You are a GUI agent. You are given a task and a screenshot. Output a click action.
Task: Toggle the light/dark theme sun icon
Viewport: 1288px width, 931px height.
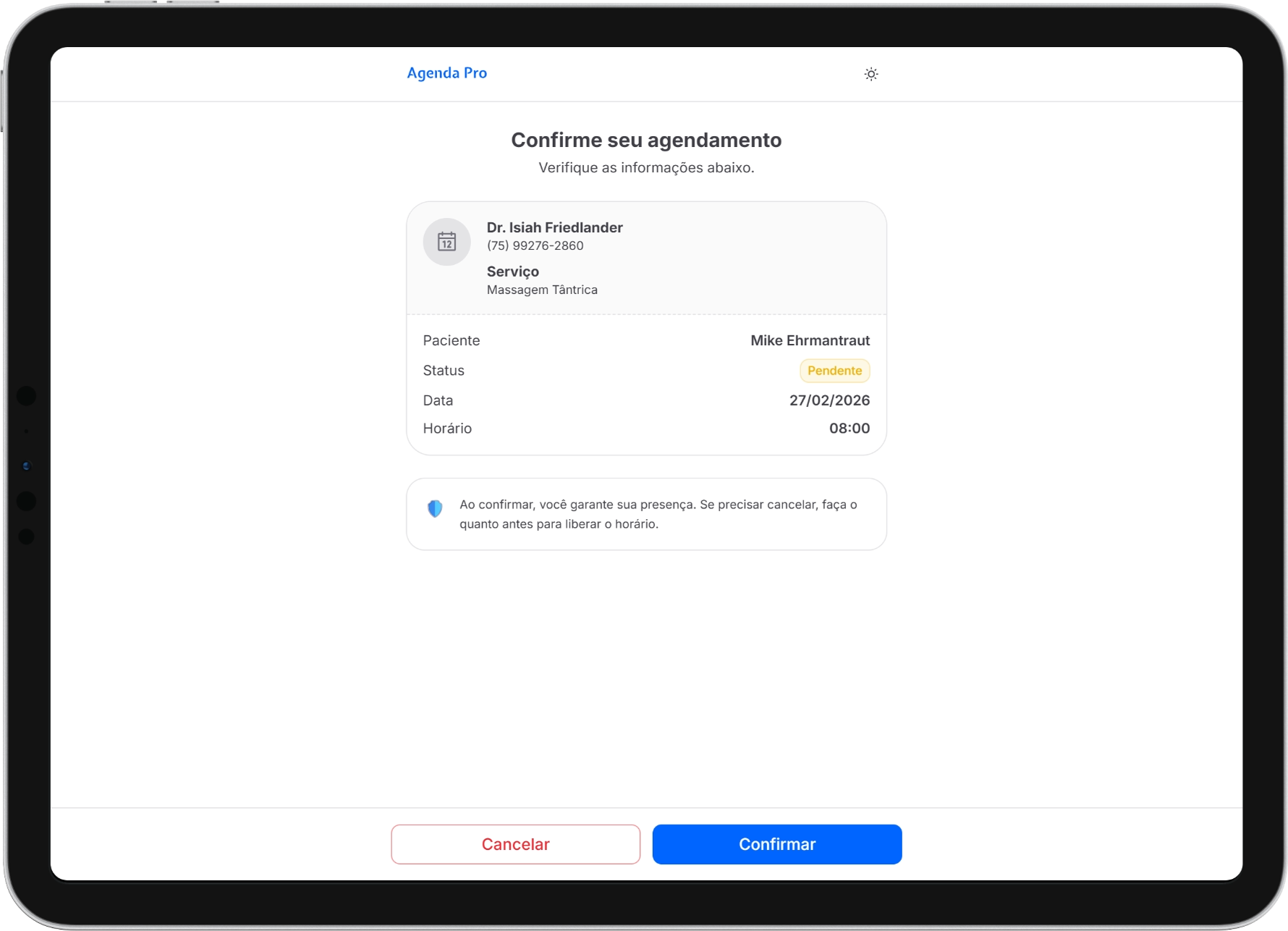(x=870, y=74)
